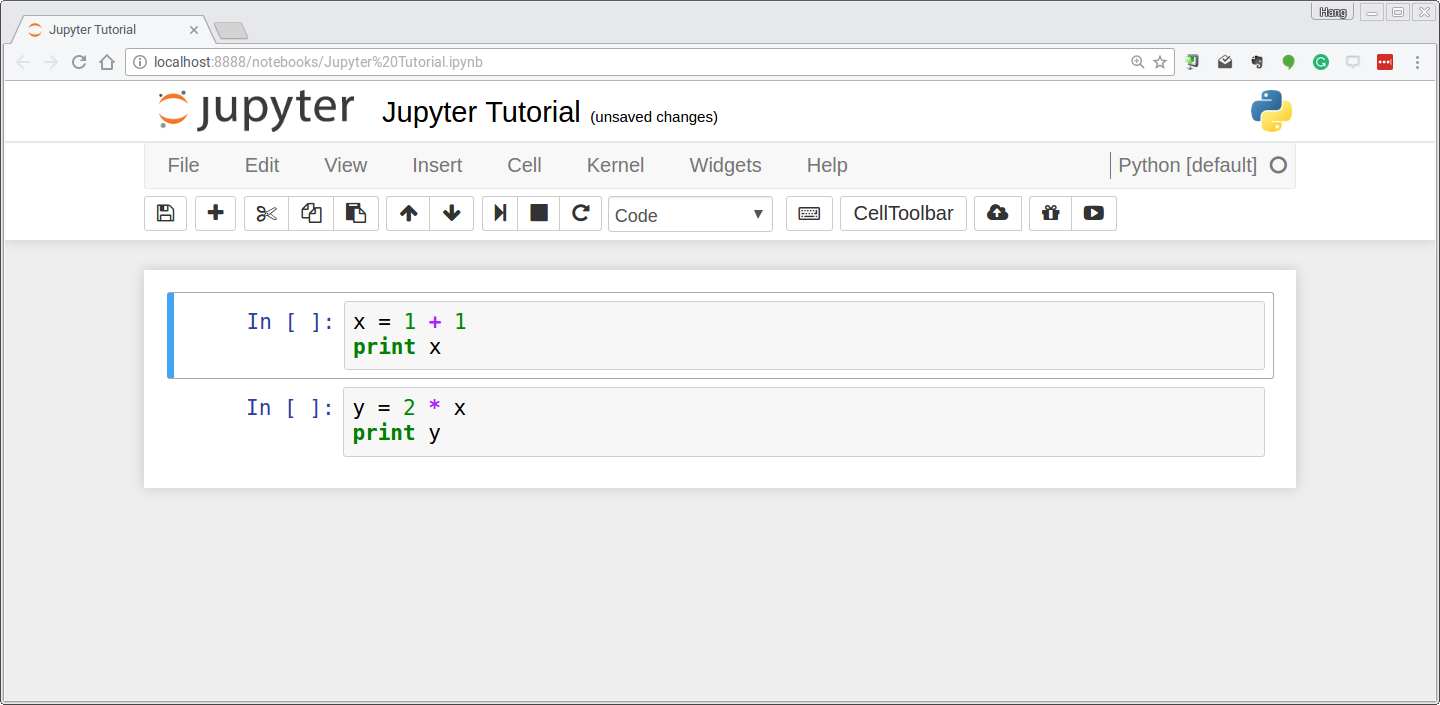Viewport: 1440px width, 705px height.
Task: Open the cell type Code dropdown
Action: pyautogui.click(x=690, y=214)
